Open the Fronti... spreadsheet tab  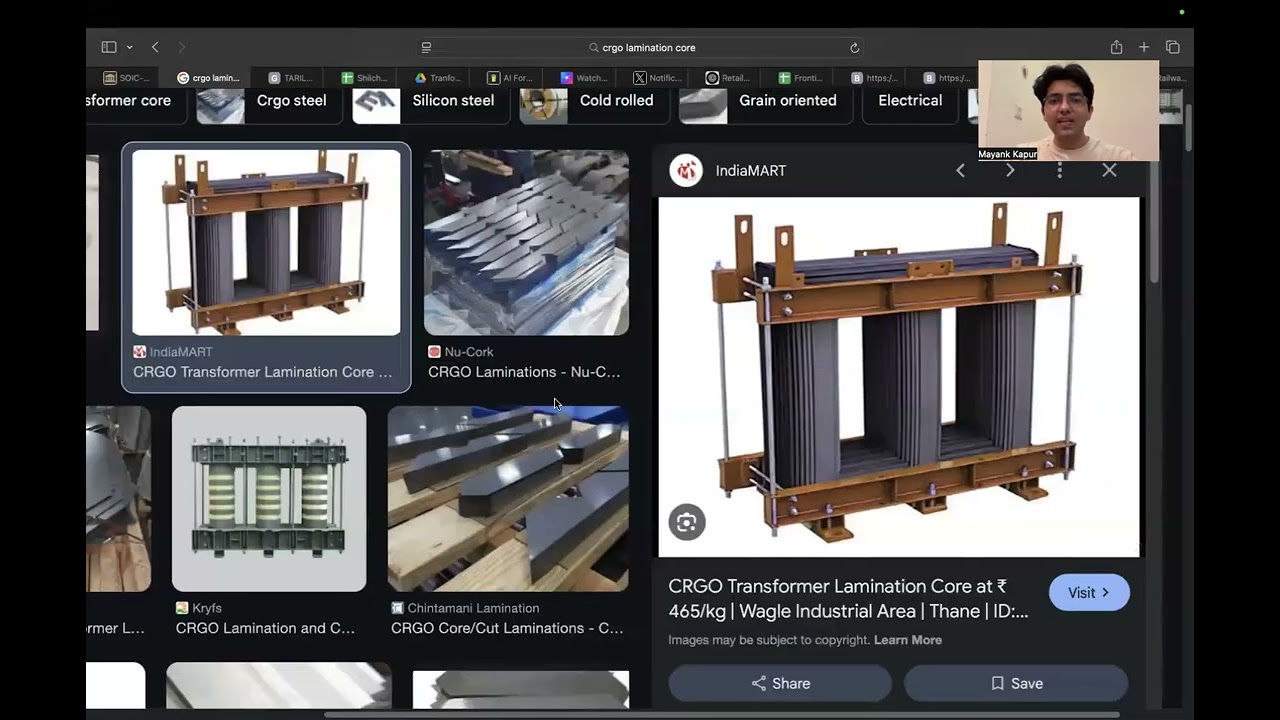click(801, 77)
